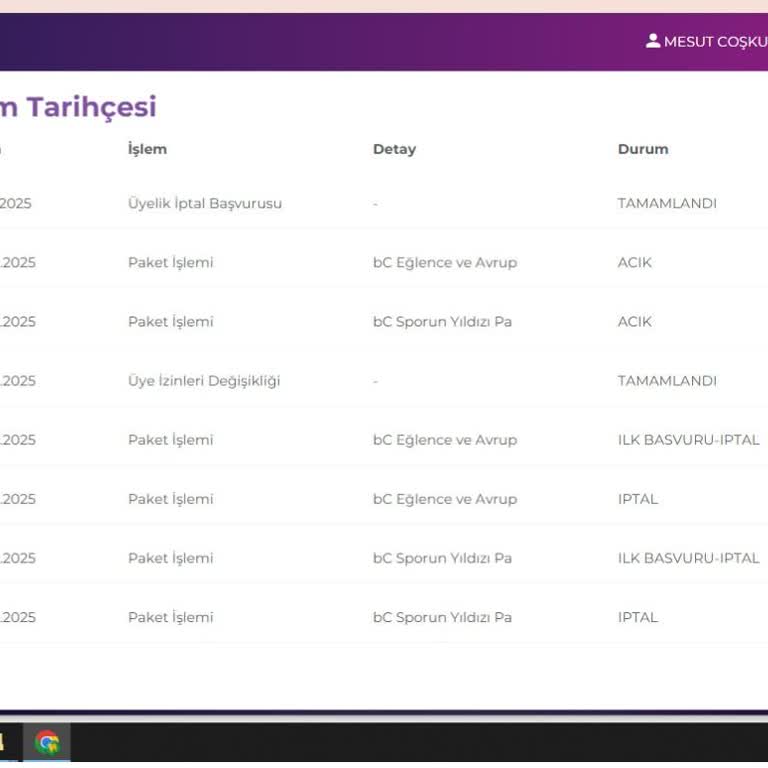Click the user profile icon beside MESUT COŞKU
768x768 pixels.
[x=653, y=41]
